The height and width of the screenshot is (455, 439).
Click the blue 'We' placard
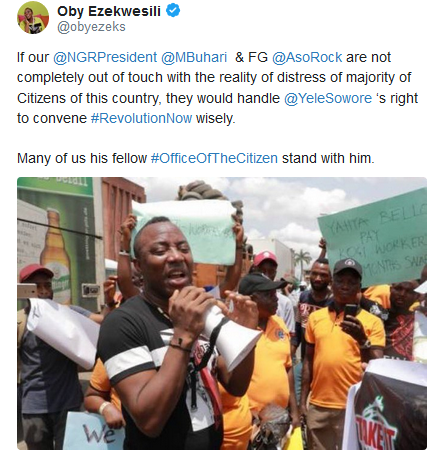point(95,431)
